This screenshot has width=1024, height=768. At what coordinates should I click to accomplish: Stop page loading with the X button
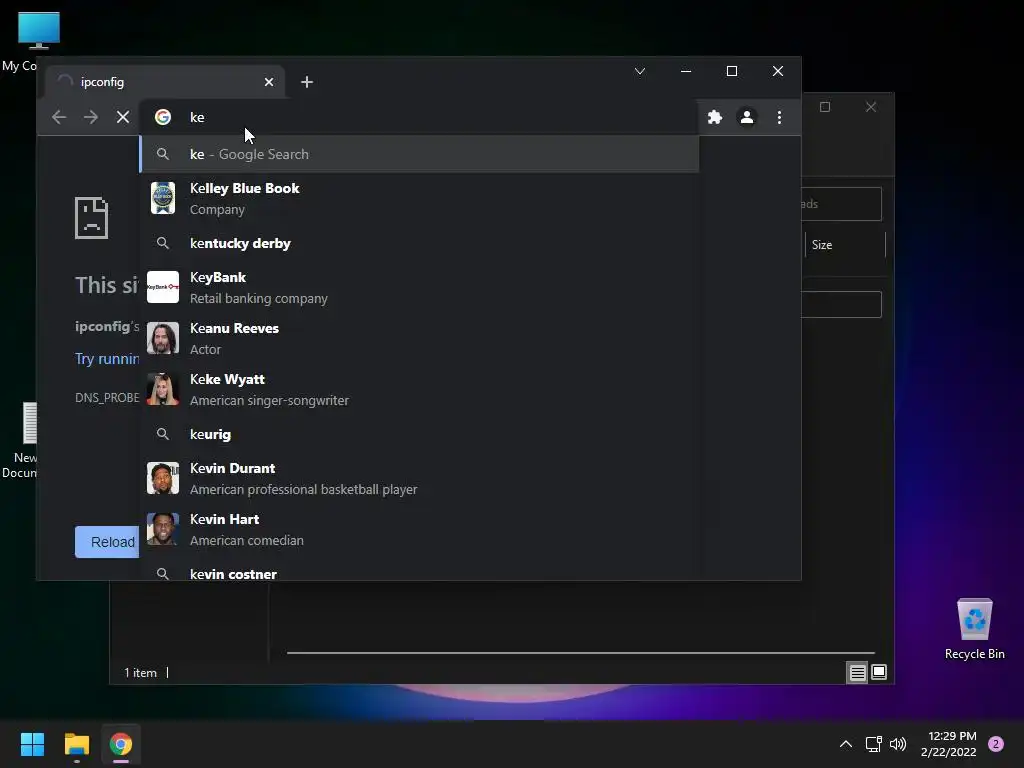click(x=123, y=117)
